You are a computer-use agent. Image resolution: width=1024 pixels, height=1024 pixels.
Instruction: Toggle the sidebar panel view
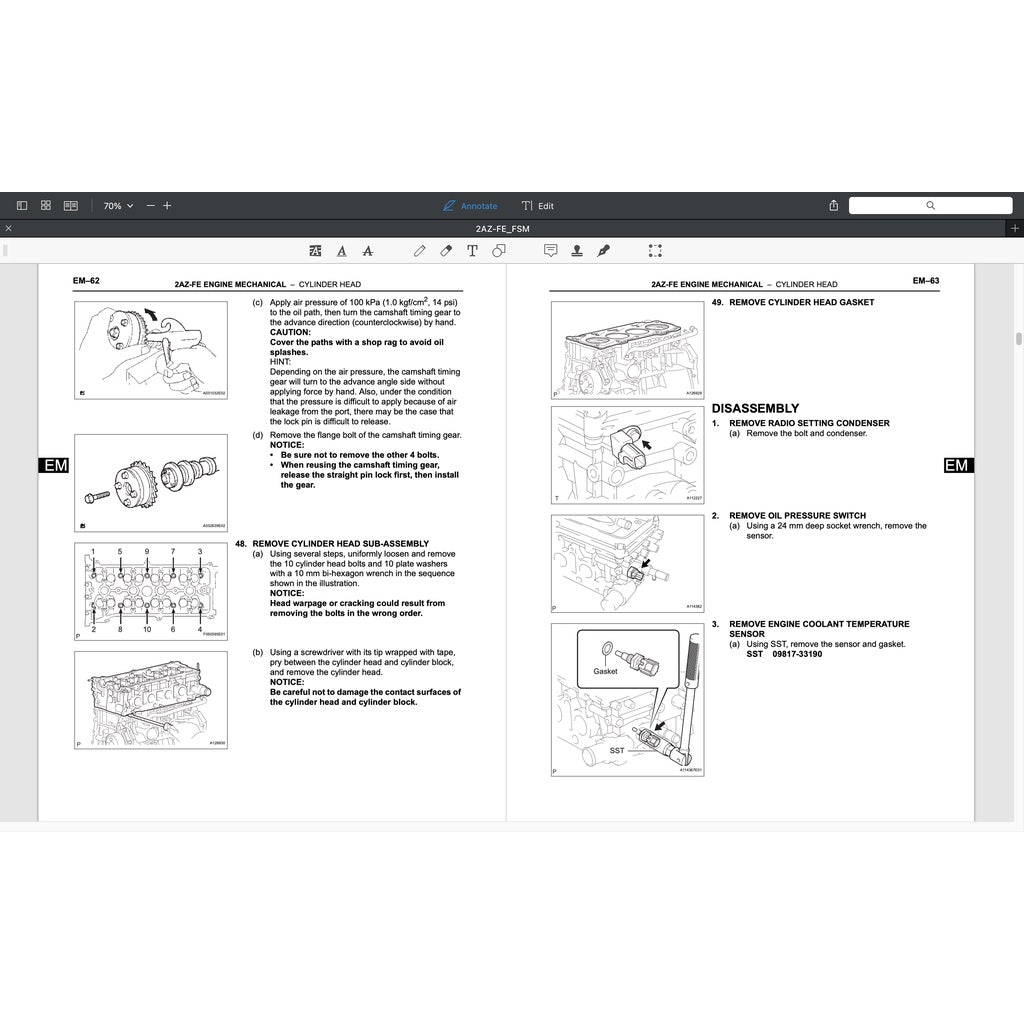pos(22,205)
